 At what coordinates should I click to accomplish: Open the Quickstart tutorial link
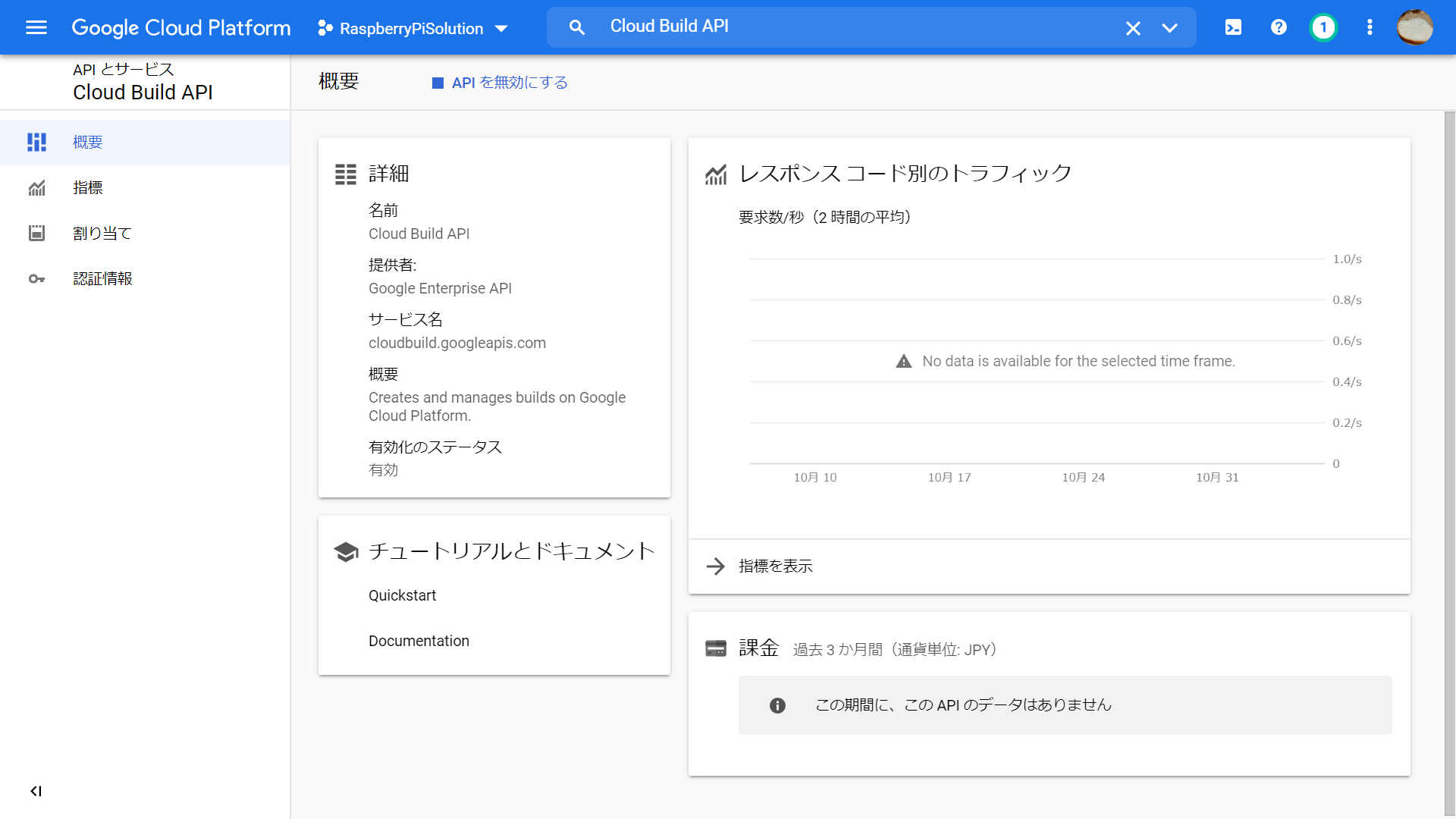click(402, 595)
